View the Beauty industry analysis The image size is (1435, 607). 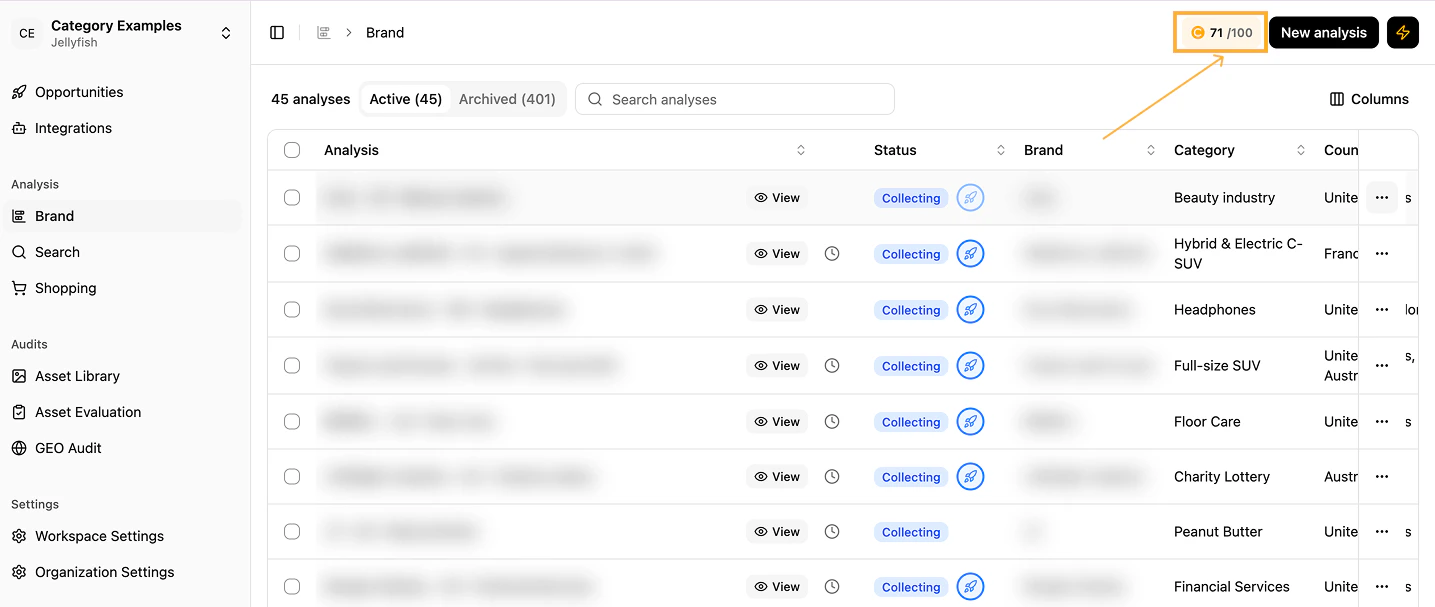coord(777,198)
